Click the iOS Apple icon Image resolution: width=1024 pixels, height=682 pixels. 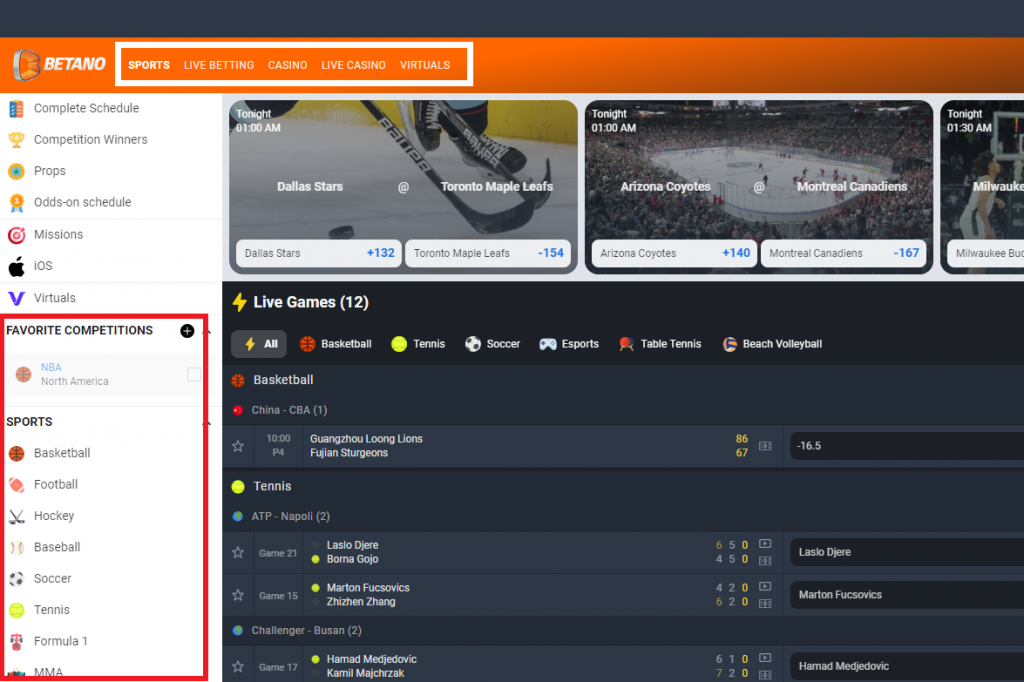(16, 266)
